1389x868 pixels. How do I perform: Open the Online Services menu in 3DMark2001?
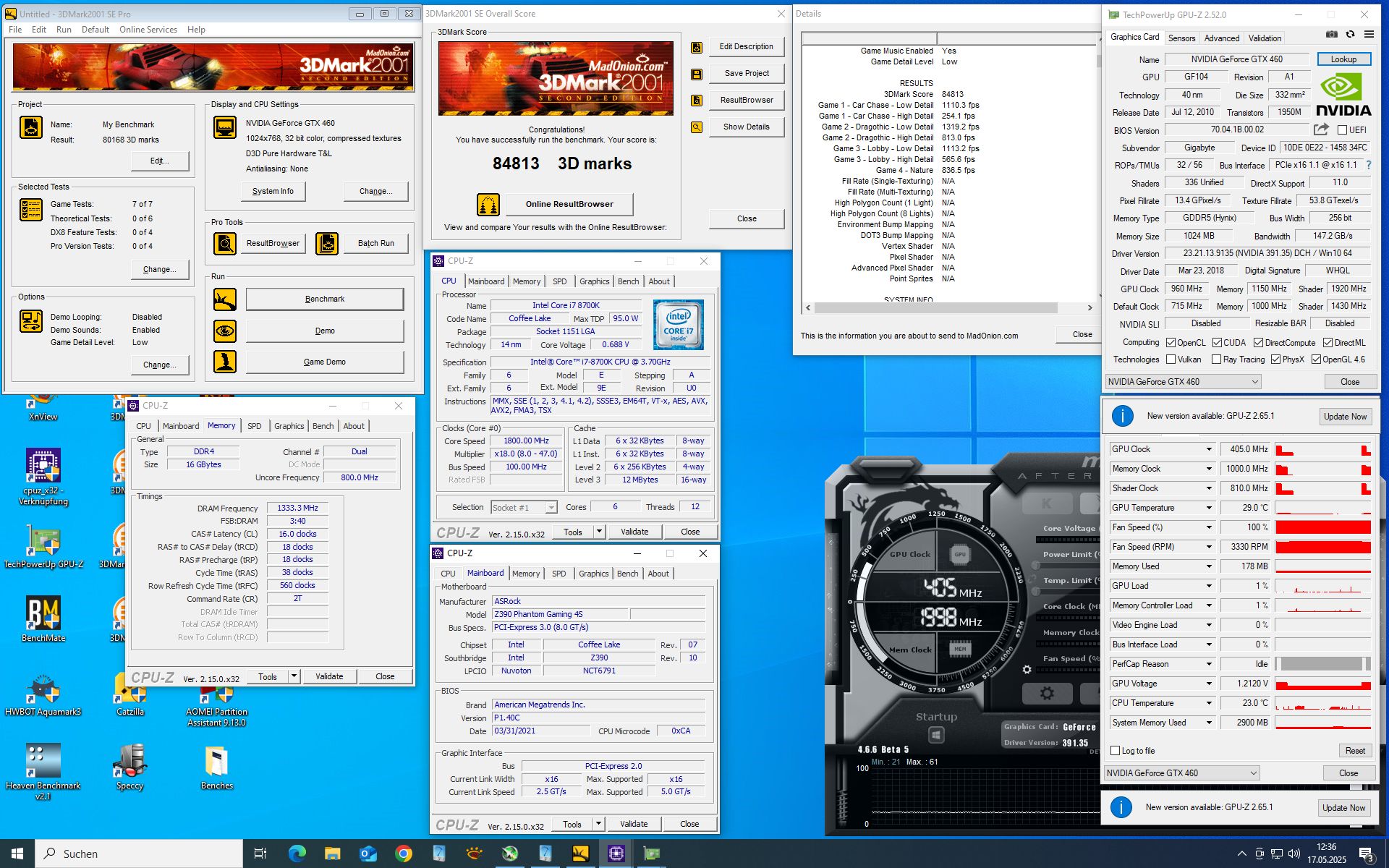[x=148, y=30]
